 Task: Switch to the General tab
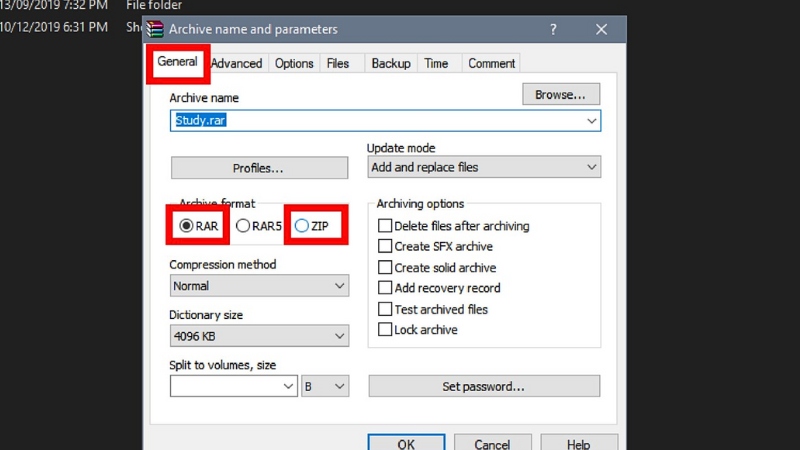tap(177, 62)
